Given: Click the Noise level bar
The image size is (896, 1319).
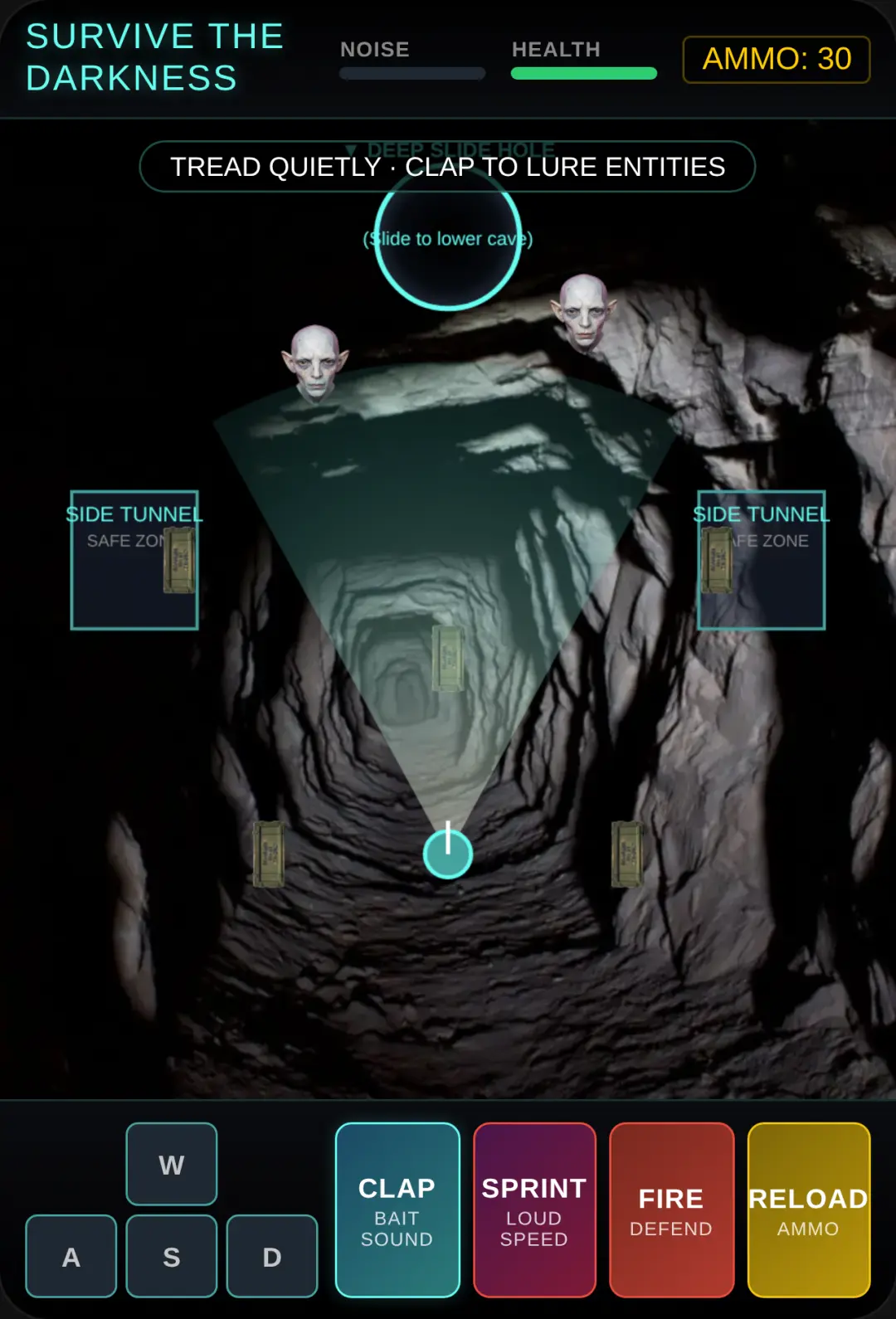Looking at the screenshot, I should point(412,73).
